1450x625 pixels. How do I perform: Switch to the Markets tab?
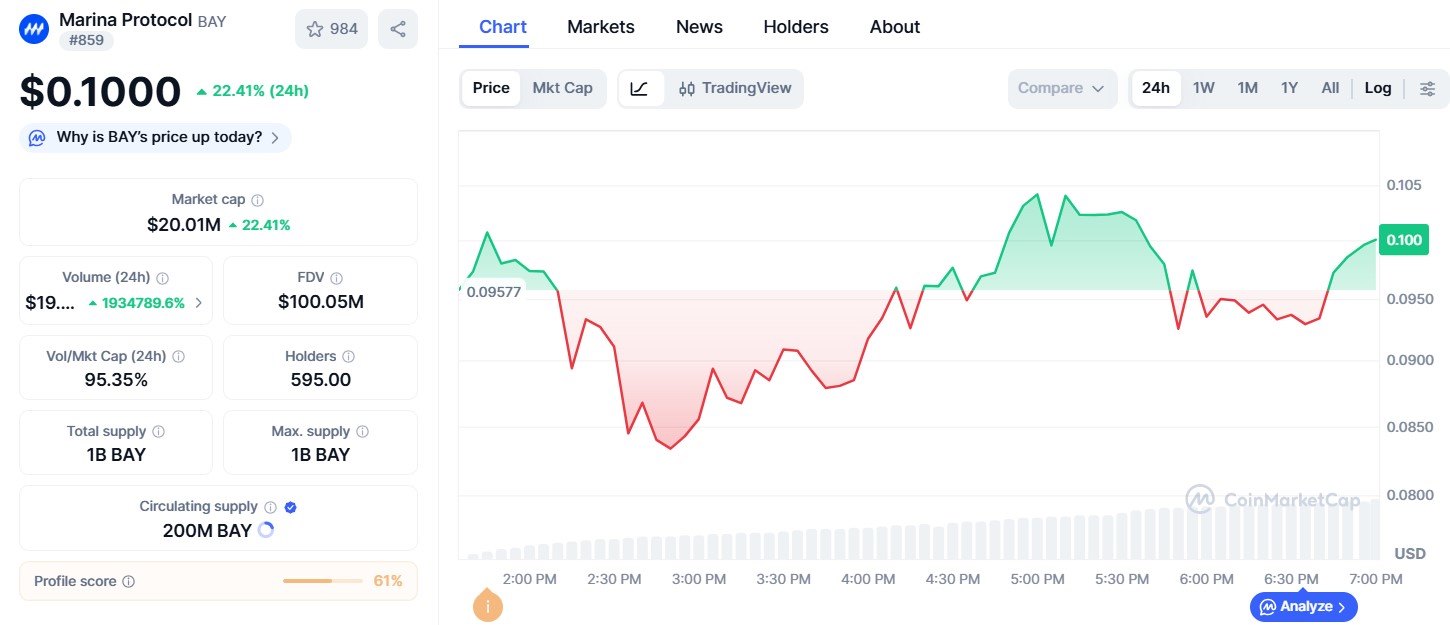pyautogui.click(x=600, y=27)
